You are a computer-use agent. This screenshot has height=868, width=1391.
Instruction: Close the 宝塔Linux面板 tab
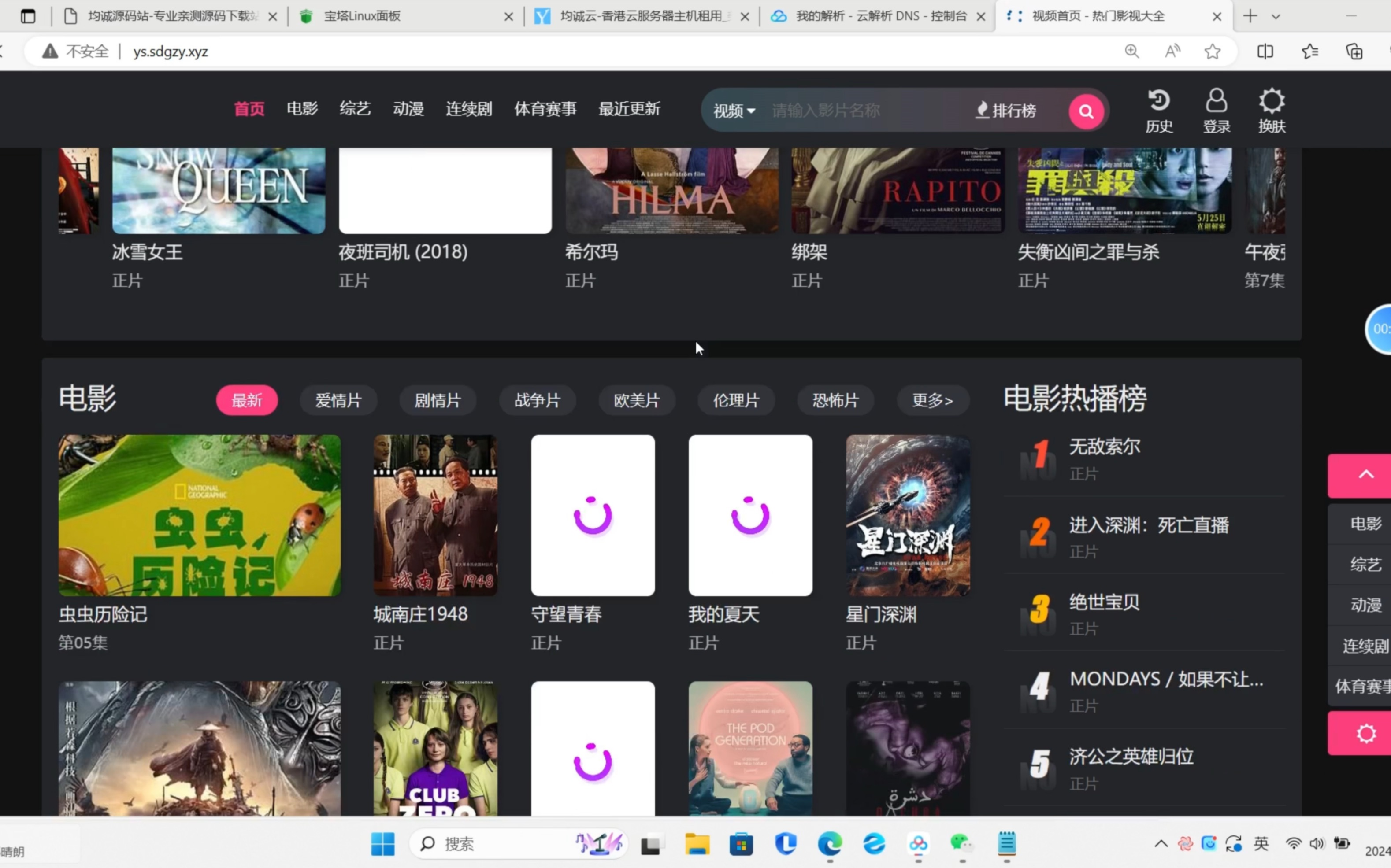508,17
